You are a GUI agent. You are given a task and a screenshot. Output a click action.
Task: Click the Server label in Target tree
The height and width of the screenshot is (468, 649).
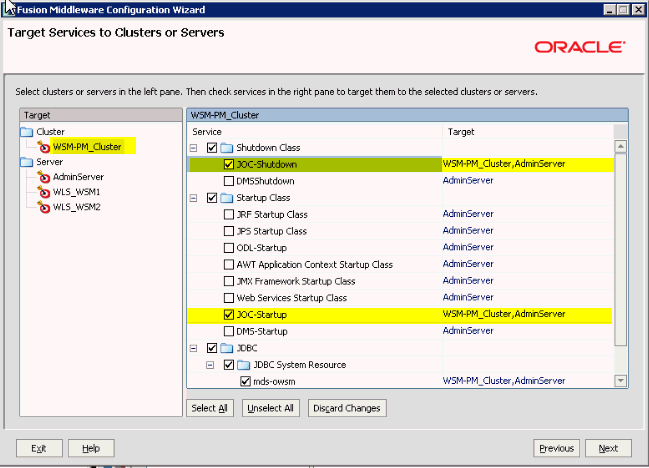50,162
